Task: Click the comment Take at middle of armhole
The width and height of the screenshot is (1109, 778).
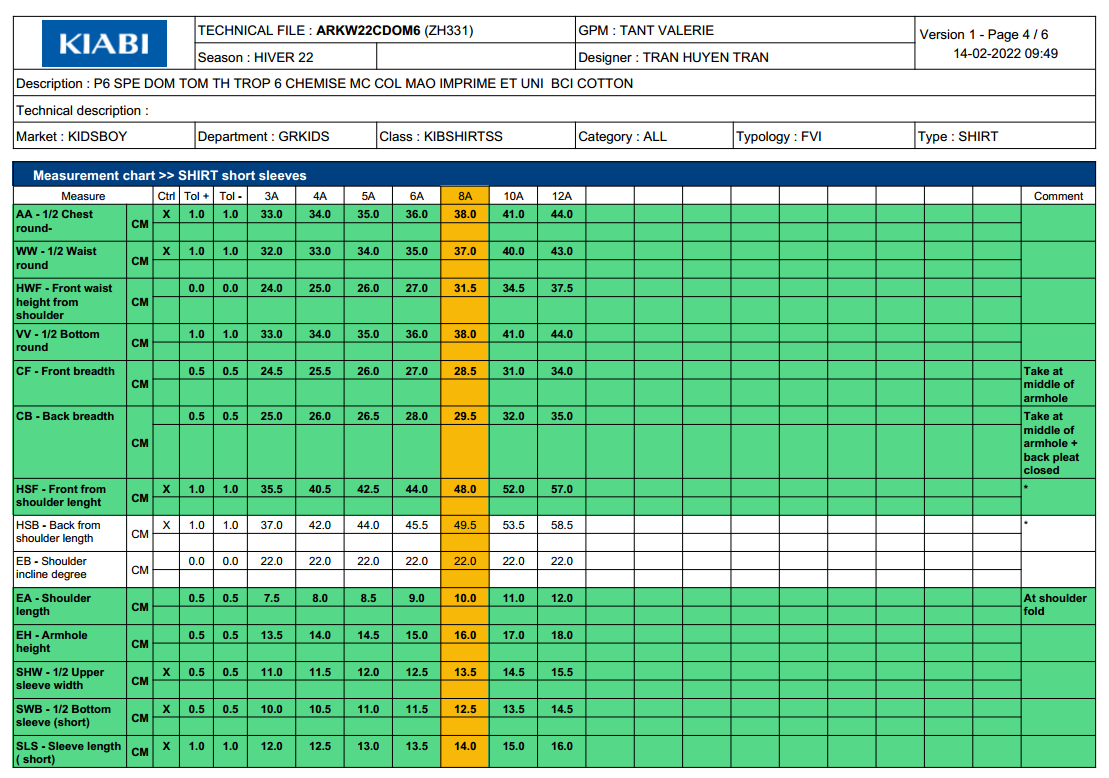Action: click(1056, 384)
